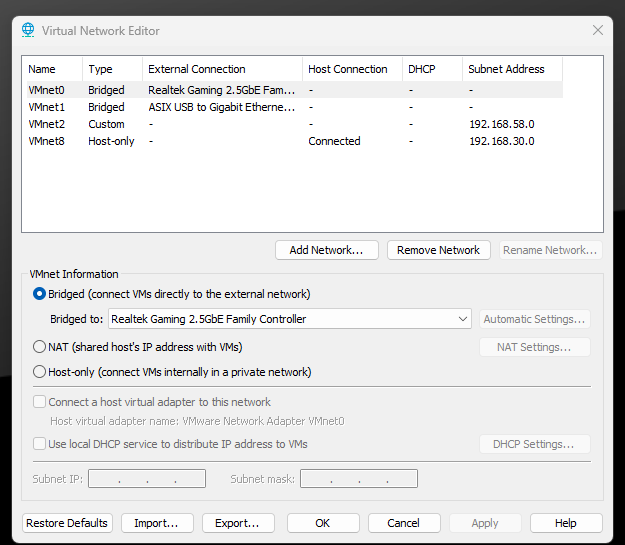The image size is (625, 545).
Task: Click Restore Defaults button
Action: (x=67, y=523)
